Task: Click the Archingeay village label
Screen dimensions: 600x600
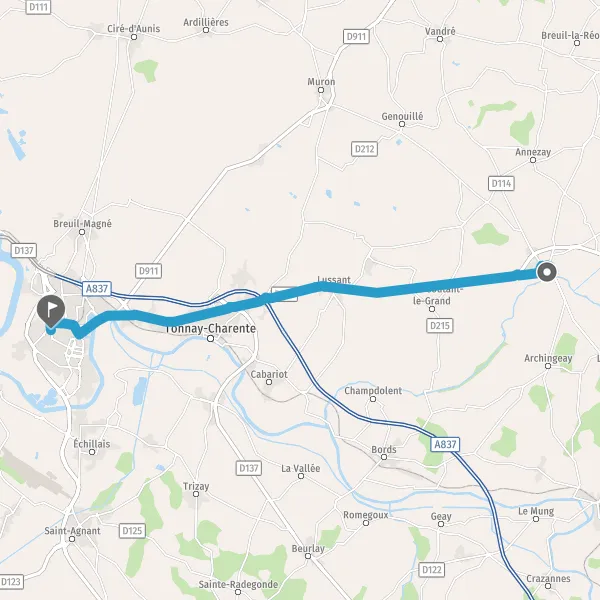Action: point(548,358)
